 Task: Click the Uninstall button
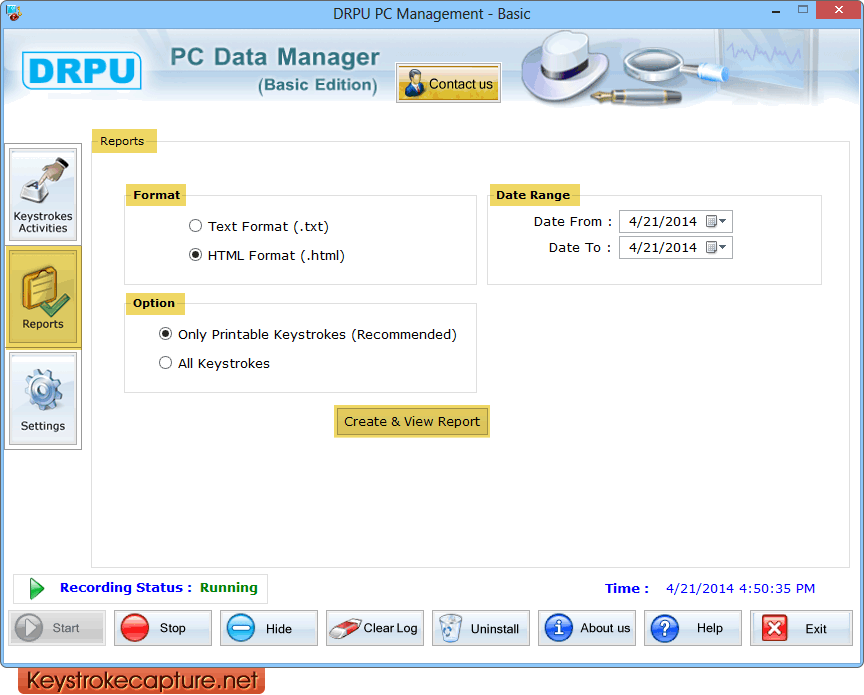tap(481, 628)
